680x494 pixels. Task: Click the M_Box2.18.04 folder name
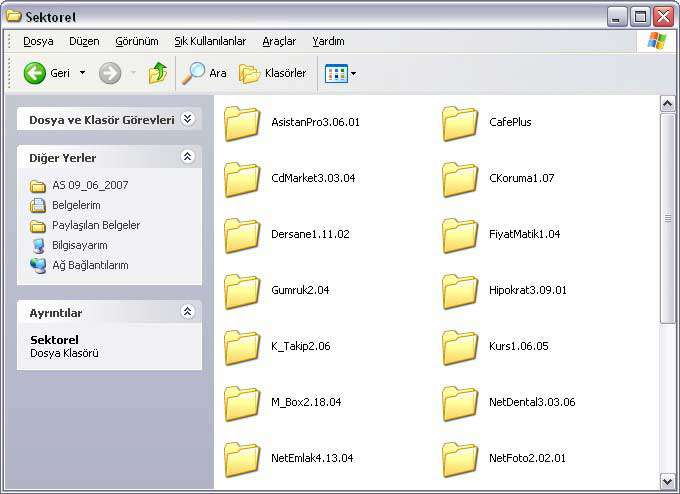click(x=306, y=402)
